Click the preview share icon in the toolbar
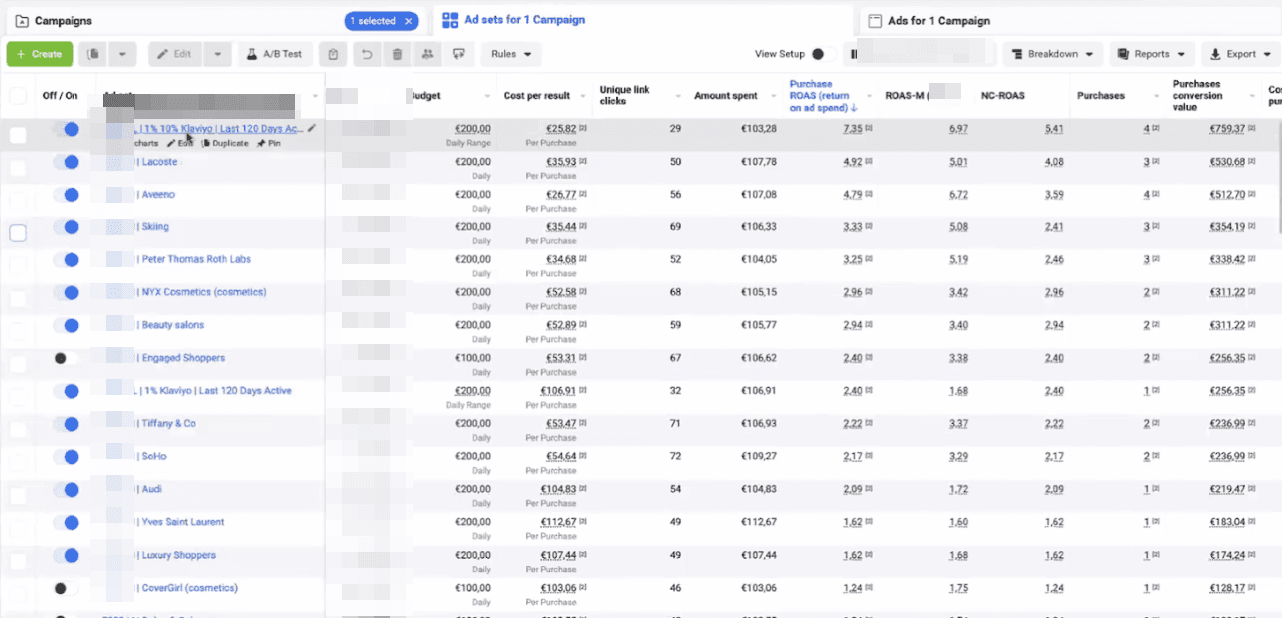The height and width of the screenshot is (618, 1282). (x=458, y=54)
